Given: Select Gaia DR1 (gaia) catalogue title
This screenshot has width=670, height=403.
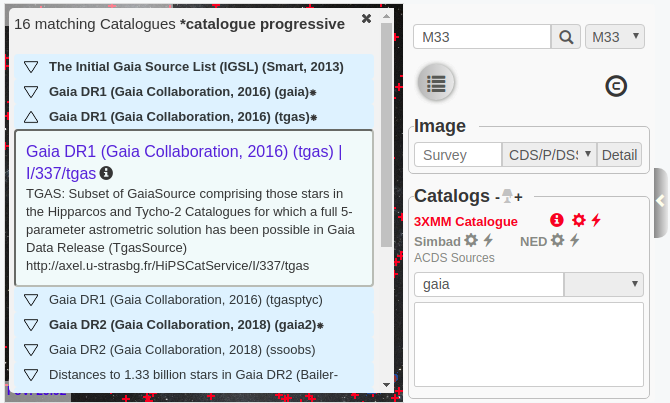Looking at the screenshot, I should (x=182, y=92).
